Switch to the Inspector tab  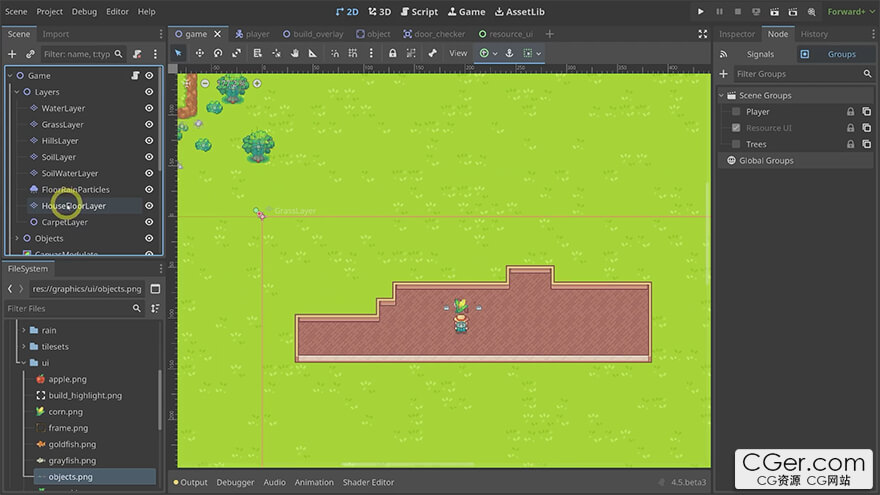pyautogui.click(x=737, y=34)
